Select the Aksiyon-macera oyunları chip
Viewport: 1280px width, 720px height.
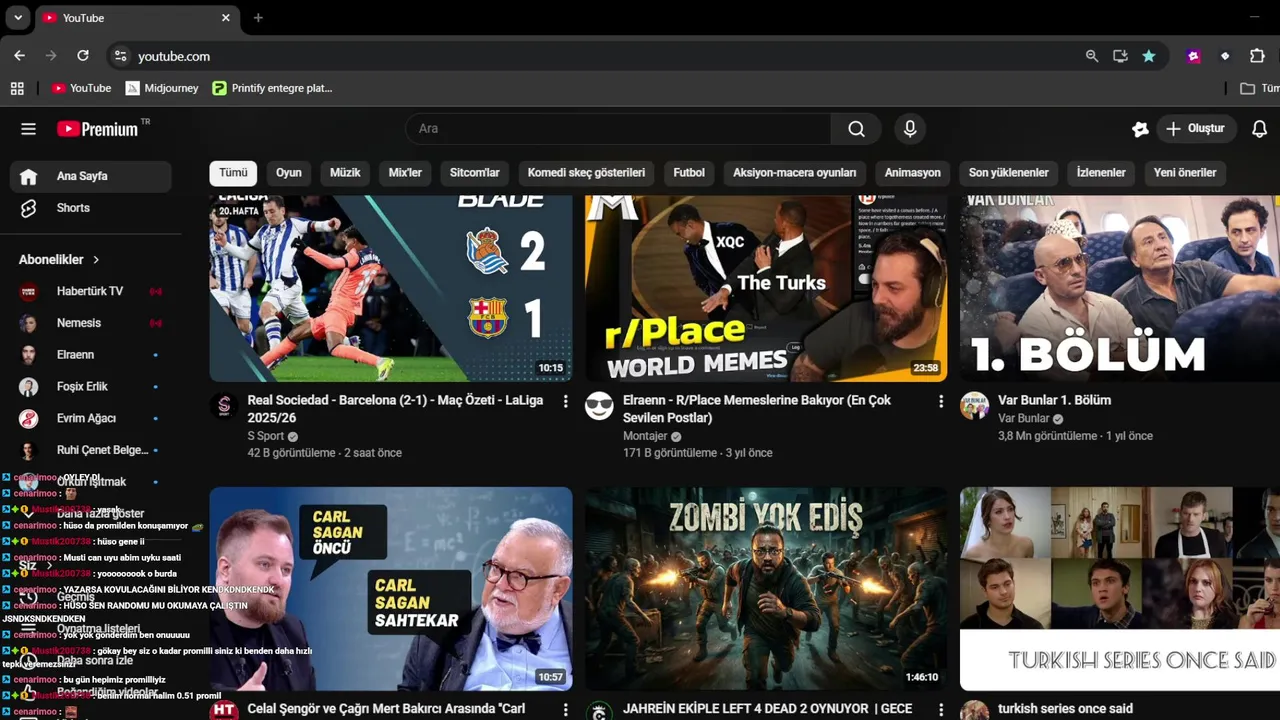pyautogui.click(x=794, y=173)
